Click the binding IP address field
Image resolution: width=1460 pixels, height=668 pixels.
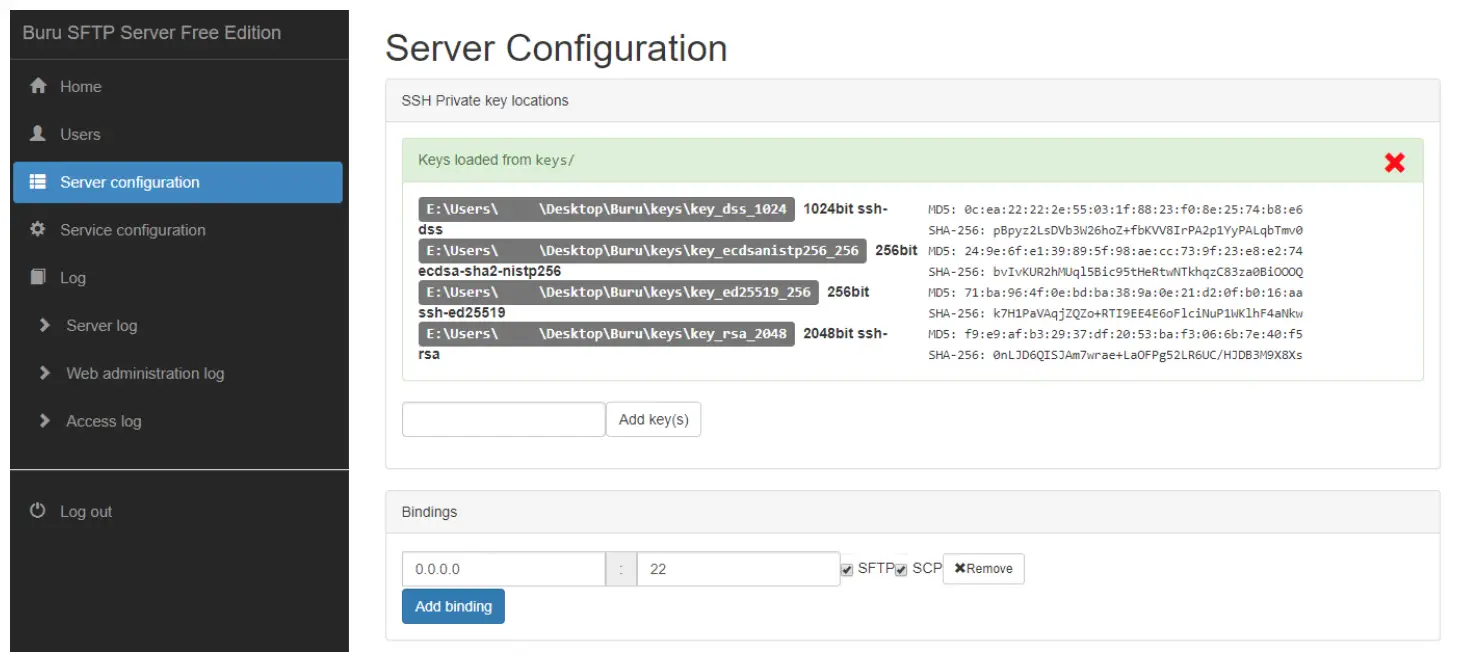point(503,569)
